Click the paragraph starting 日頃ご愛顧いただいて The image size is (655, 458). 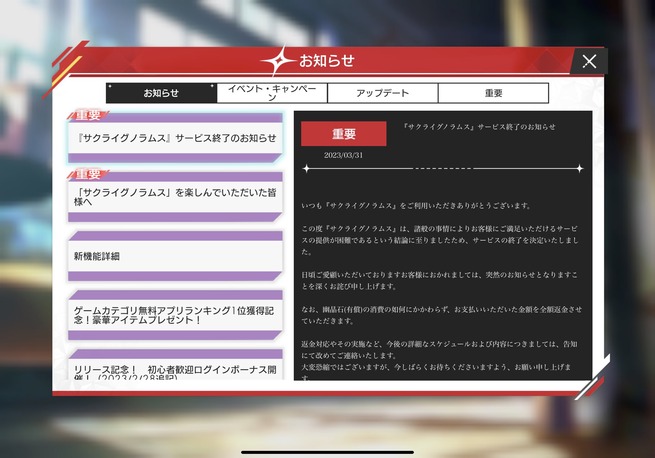[x=439, y=280]
